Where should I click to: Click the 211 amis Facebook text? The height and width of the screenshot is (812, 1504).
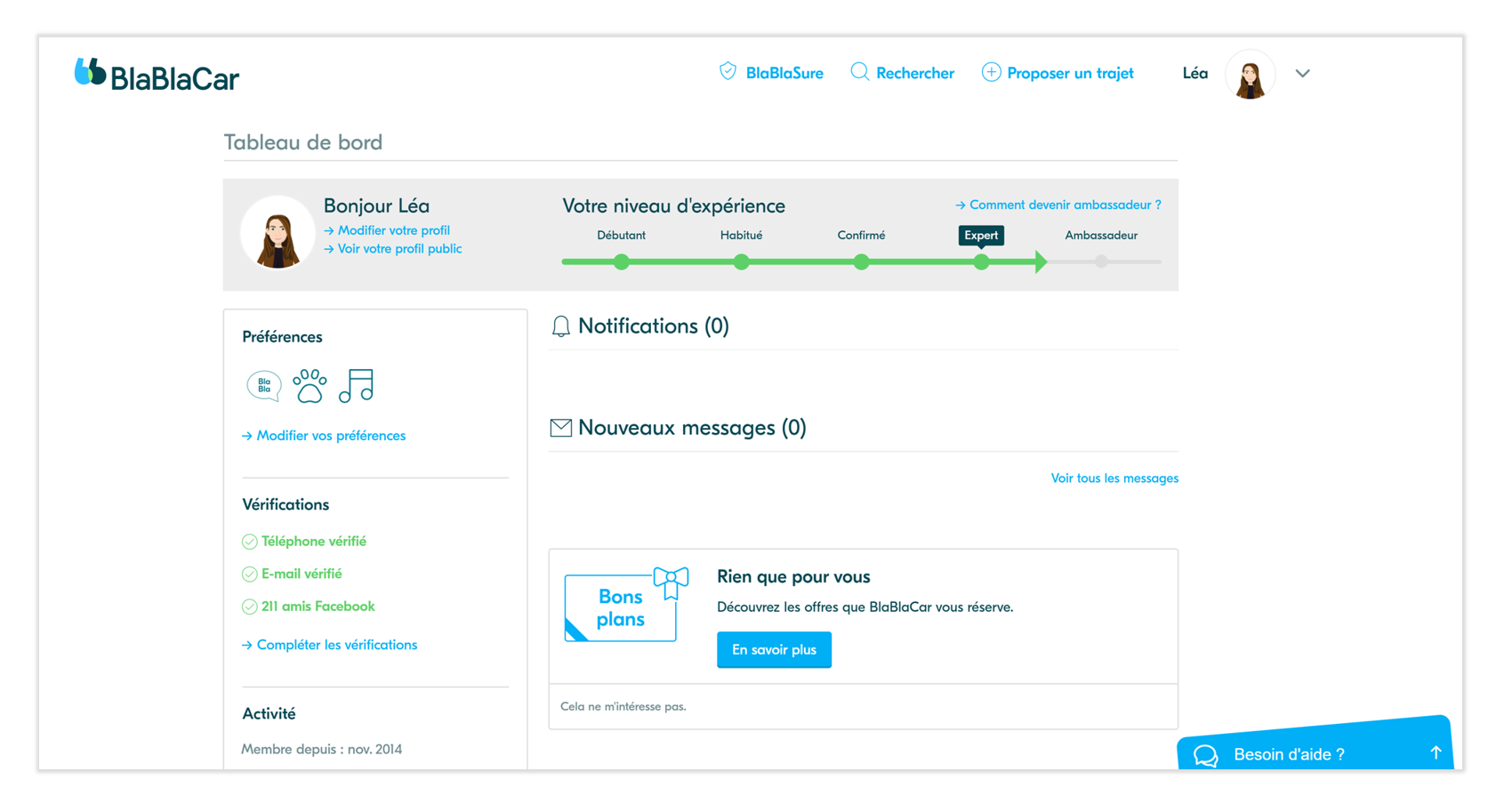[x=318, y=607]
